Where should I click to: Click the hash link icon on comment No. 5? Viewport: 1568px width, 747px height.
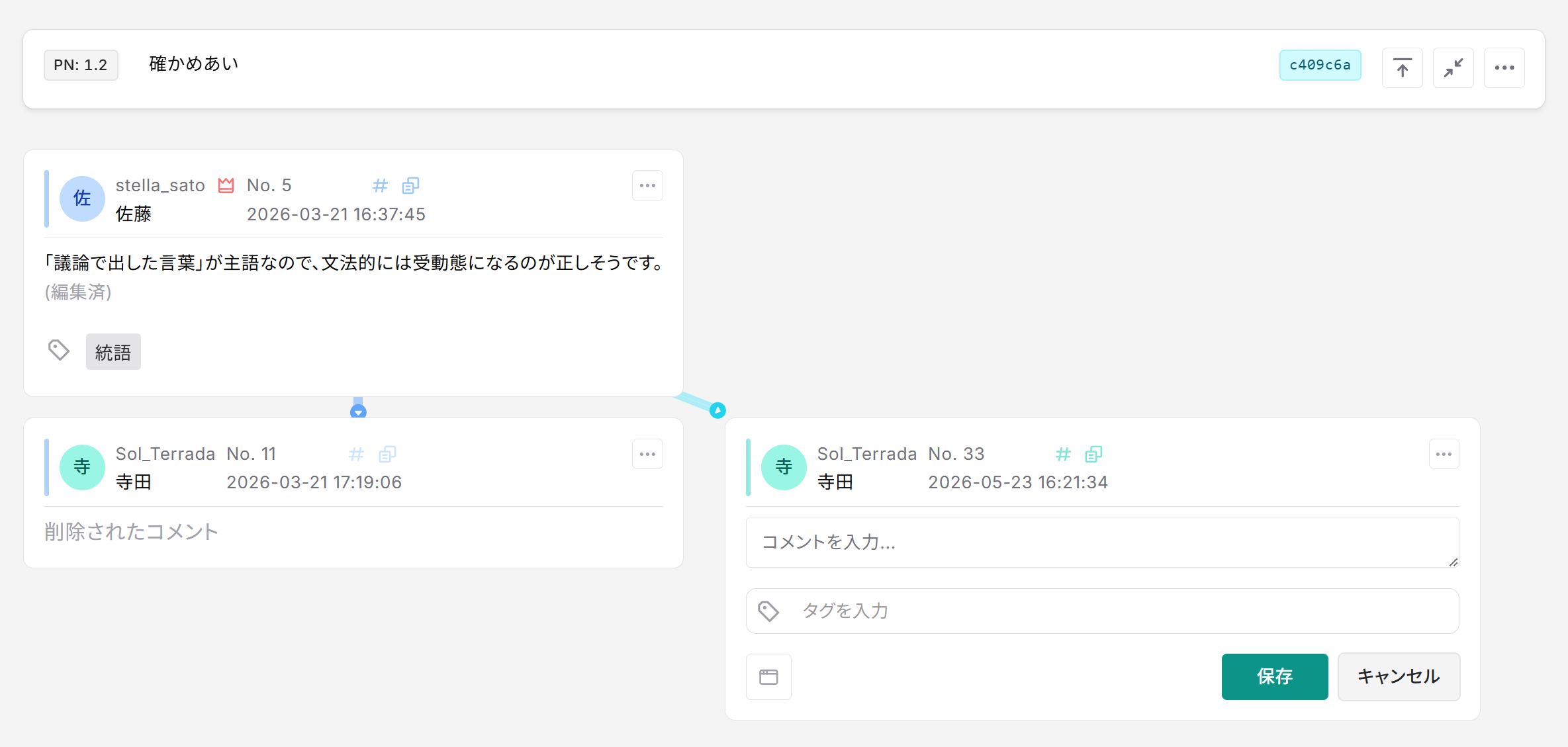380,185
